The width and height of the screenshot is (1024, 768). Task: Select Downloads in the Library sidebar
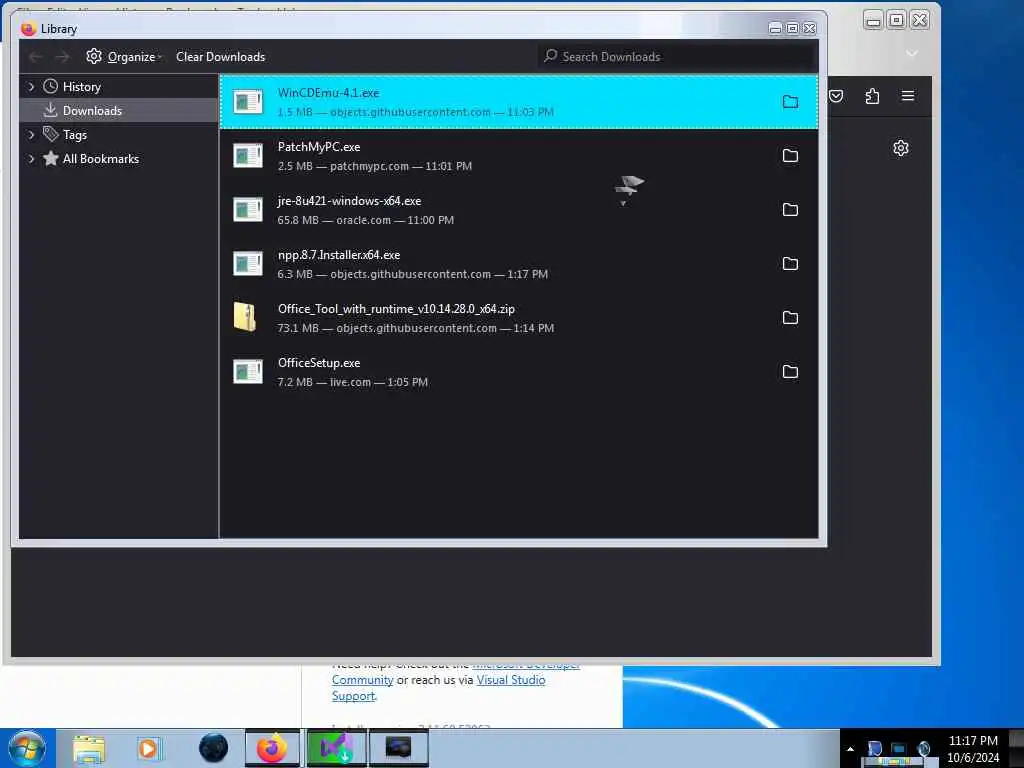[92, 111]
